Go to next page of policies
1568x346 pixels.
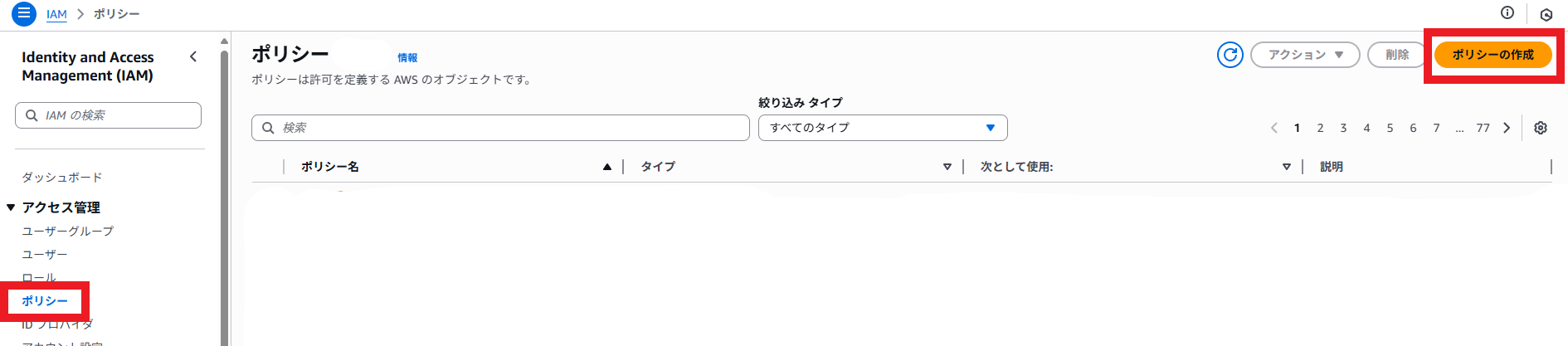[1507, 128]
